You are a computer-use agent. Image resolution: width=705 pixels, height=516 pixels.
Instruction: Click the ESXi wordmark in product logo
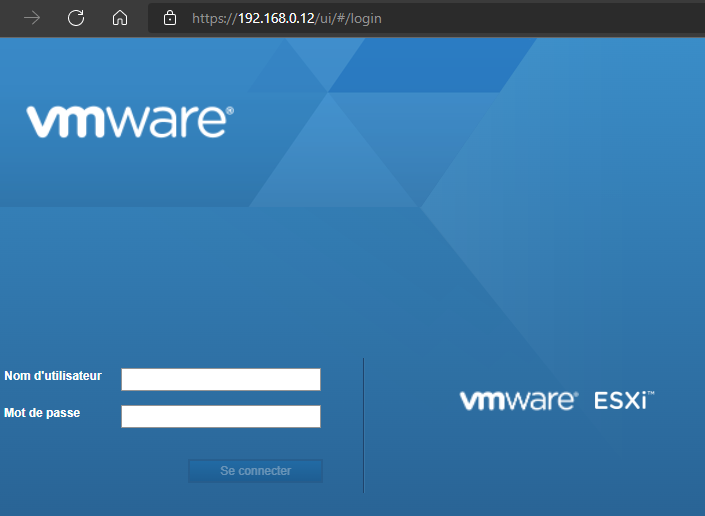(x=619, y=401)
